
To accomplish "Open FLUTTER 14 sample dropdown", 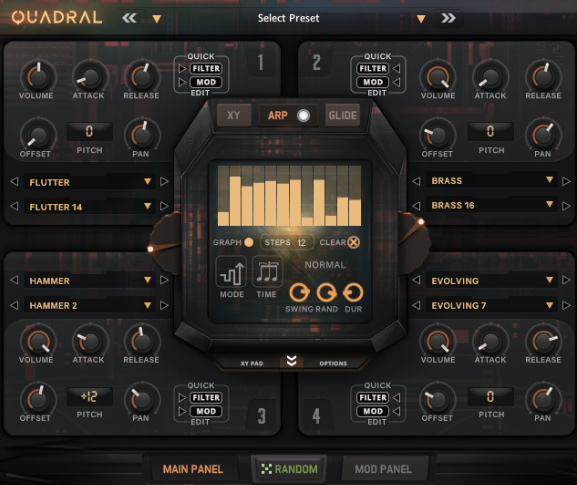I will [148, 206].
